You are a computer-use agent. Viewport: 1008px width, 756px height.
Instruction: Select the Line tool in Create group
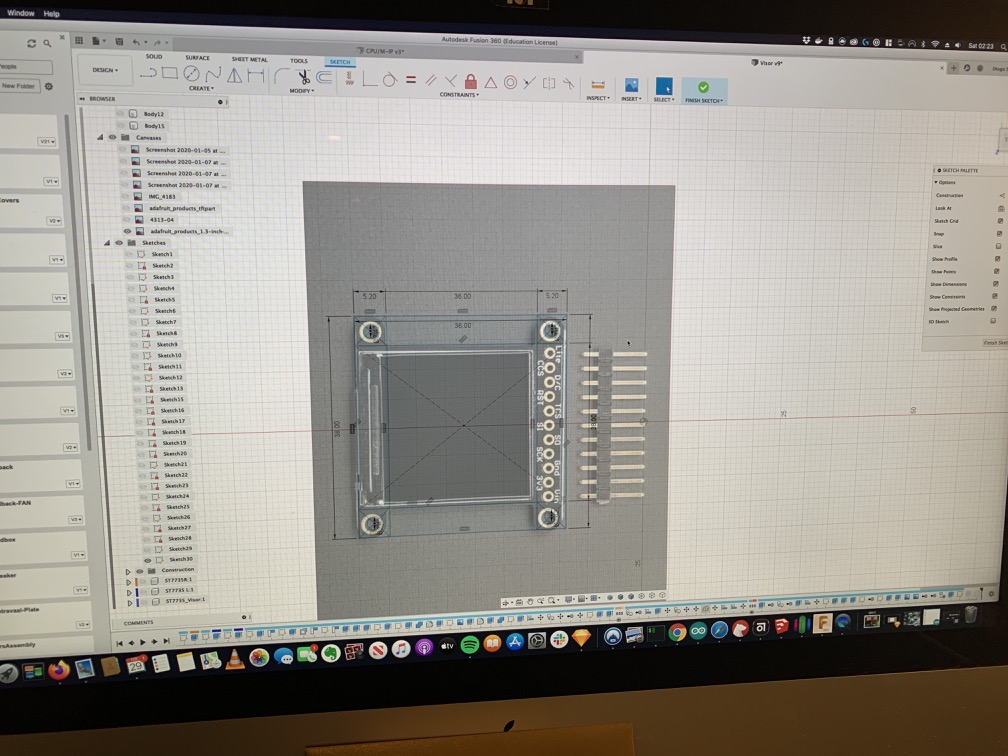[x=148, y=73]
